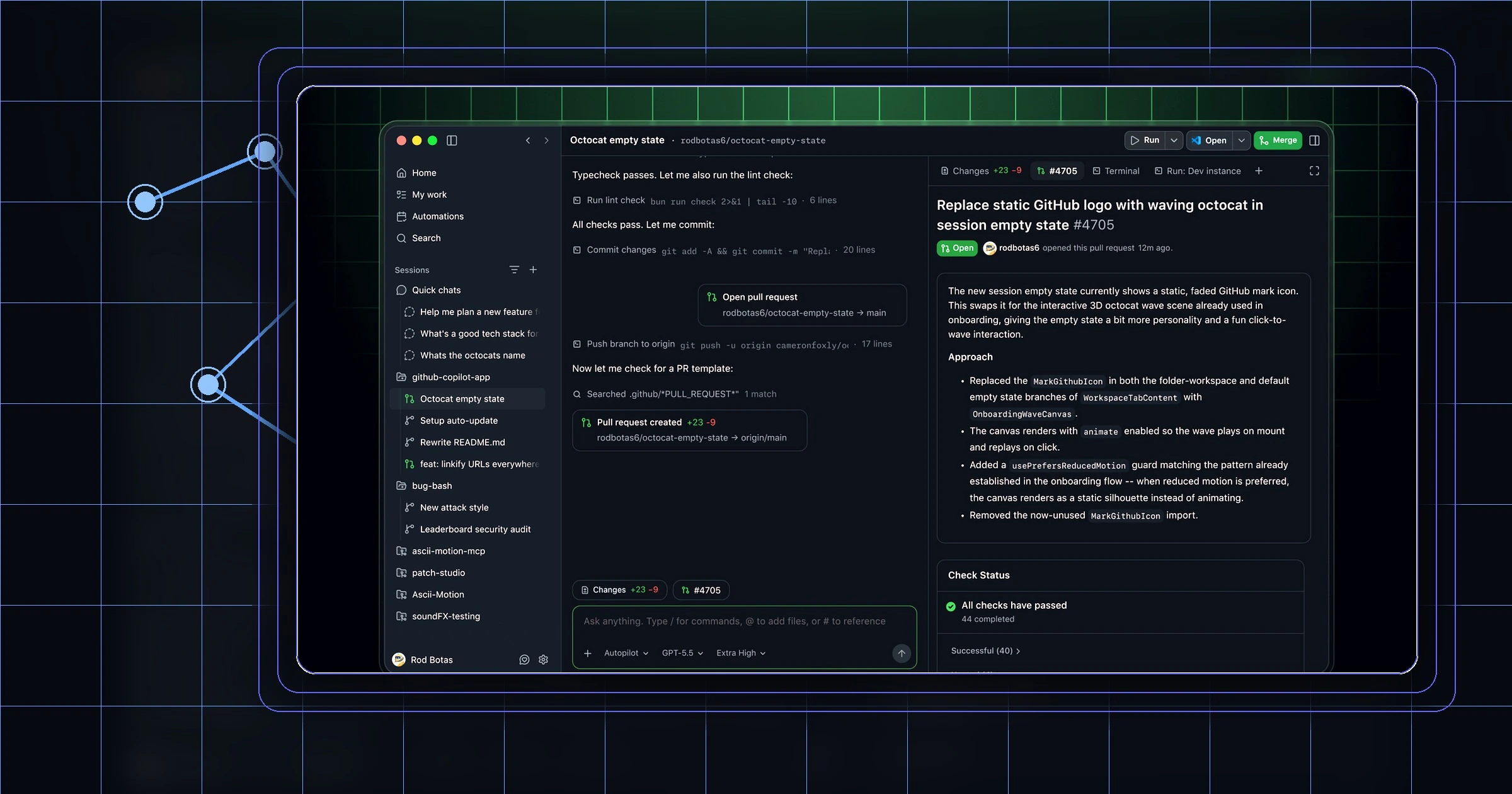Switch to the Terminal tab
The height and width of the screenshot is (794, 1512).
click(x=1116, y=171)
